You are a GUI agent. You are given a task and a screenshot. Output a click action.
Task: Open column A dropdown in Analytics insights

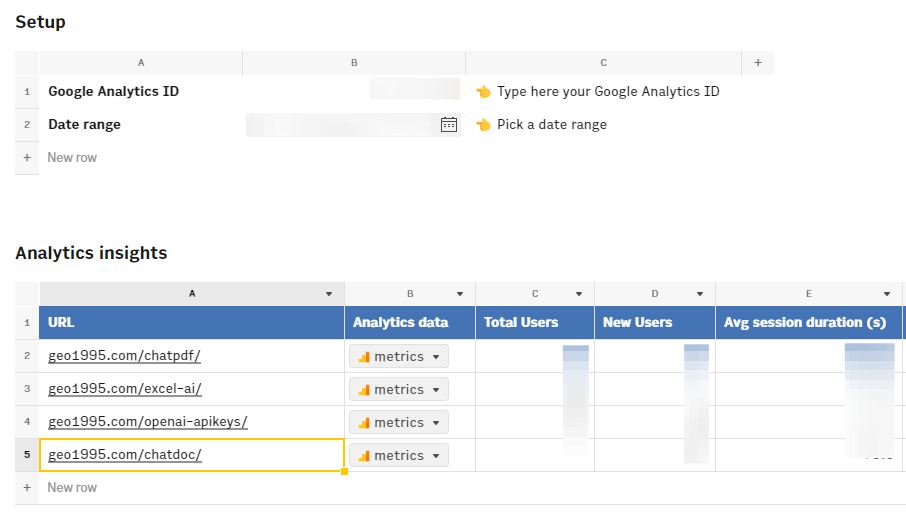[329, 294]
